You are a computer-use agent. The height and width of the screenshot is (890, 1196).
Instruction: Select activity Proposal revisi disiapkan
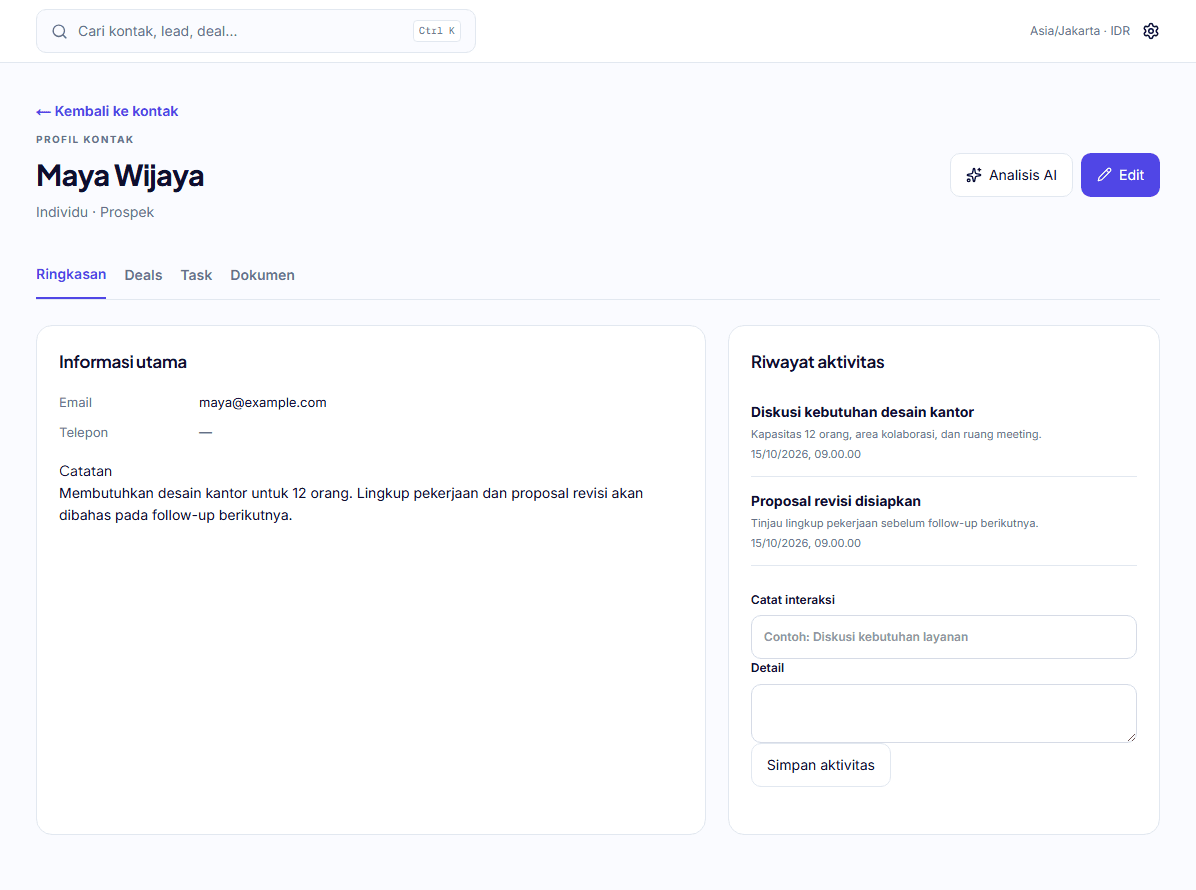coord(835,501)
